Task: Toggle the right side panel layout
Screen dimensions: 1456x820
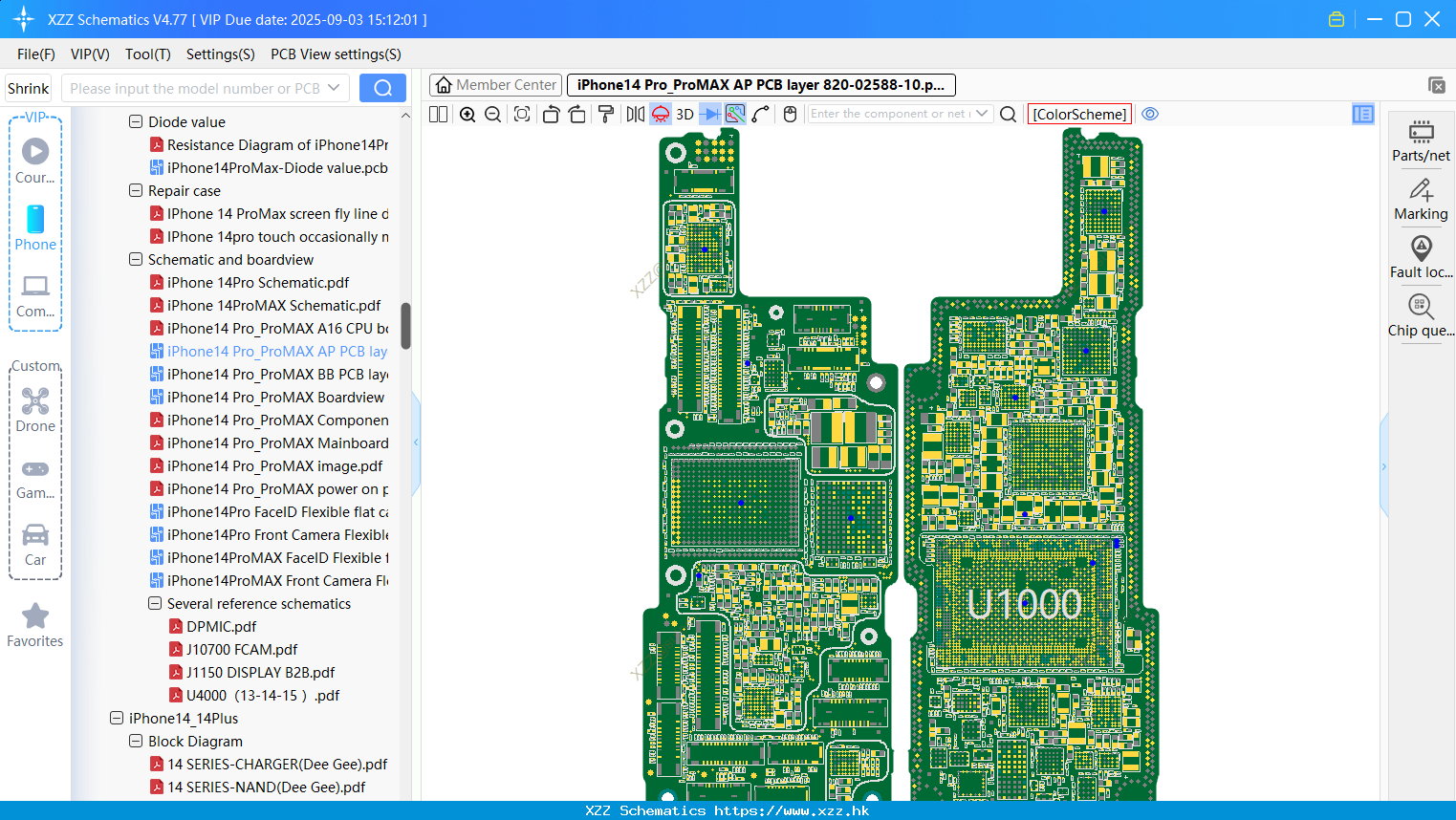Action: click(1363, 114)
